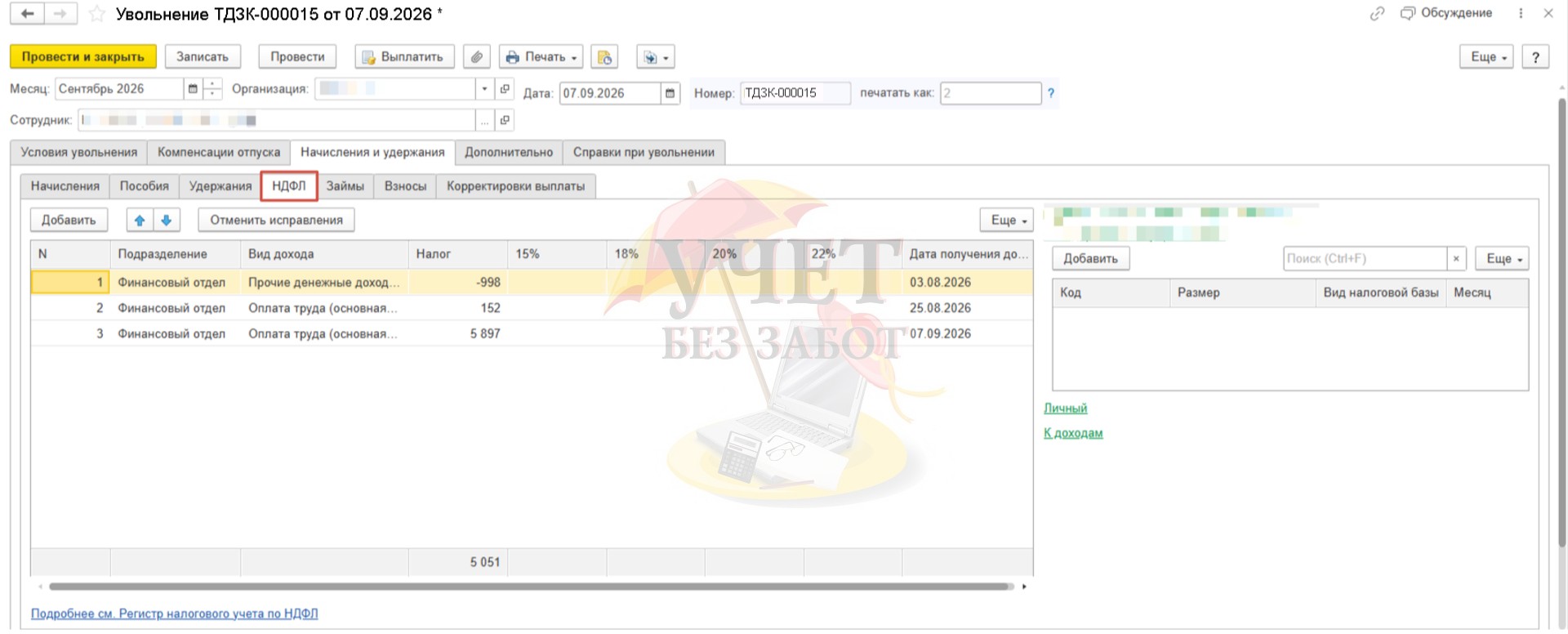Copy link using the chain icon

click(x=1377, y=13)
